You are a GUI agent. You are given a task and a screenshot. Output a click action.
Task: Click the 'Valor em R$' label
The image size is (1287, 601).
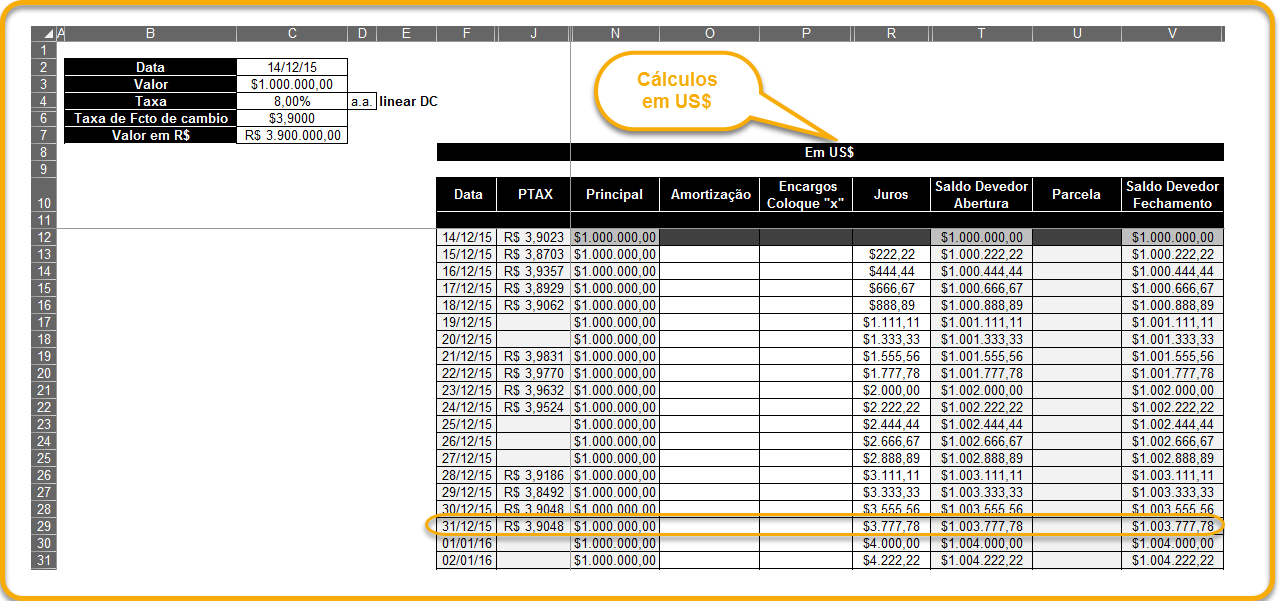click(150, 135)
